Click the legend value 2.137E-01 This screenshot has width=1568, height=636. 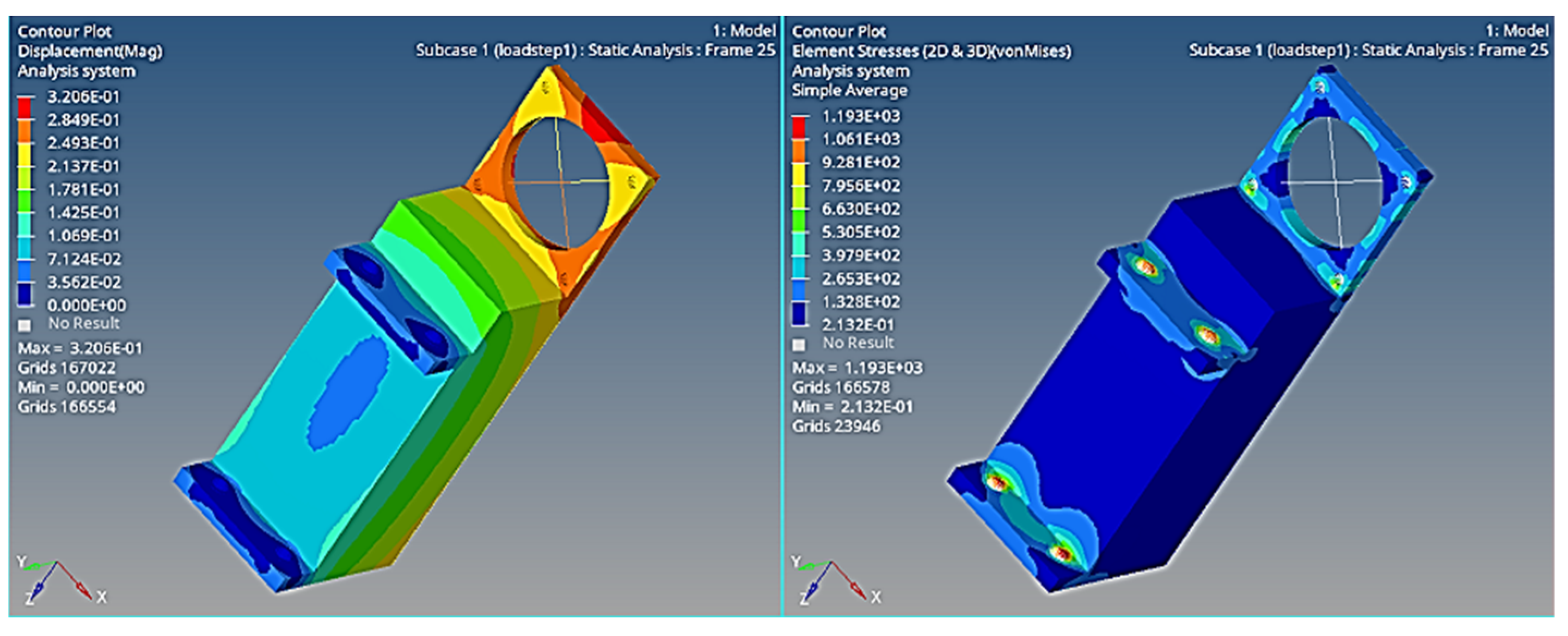coord(84,166)
